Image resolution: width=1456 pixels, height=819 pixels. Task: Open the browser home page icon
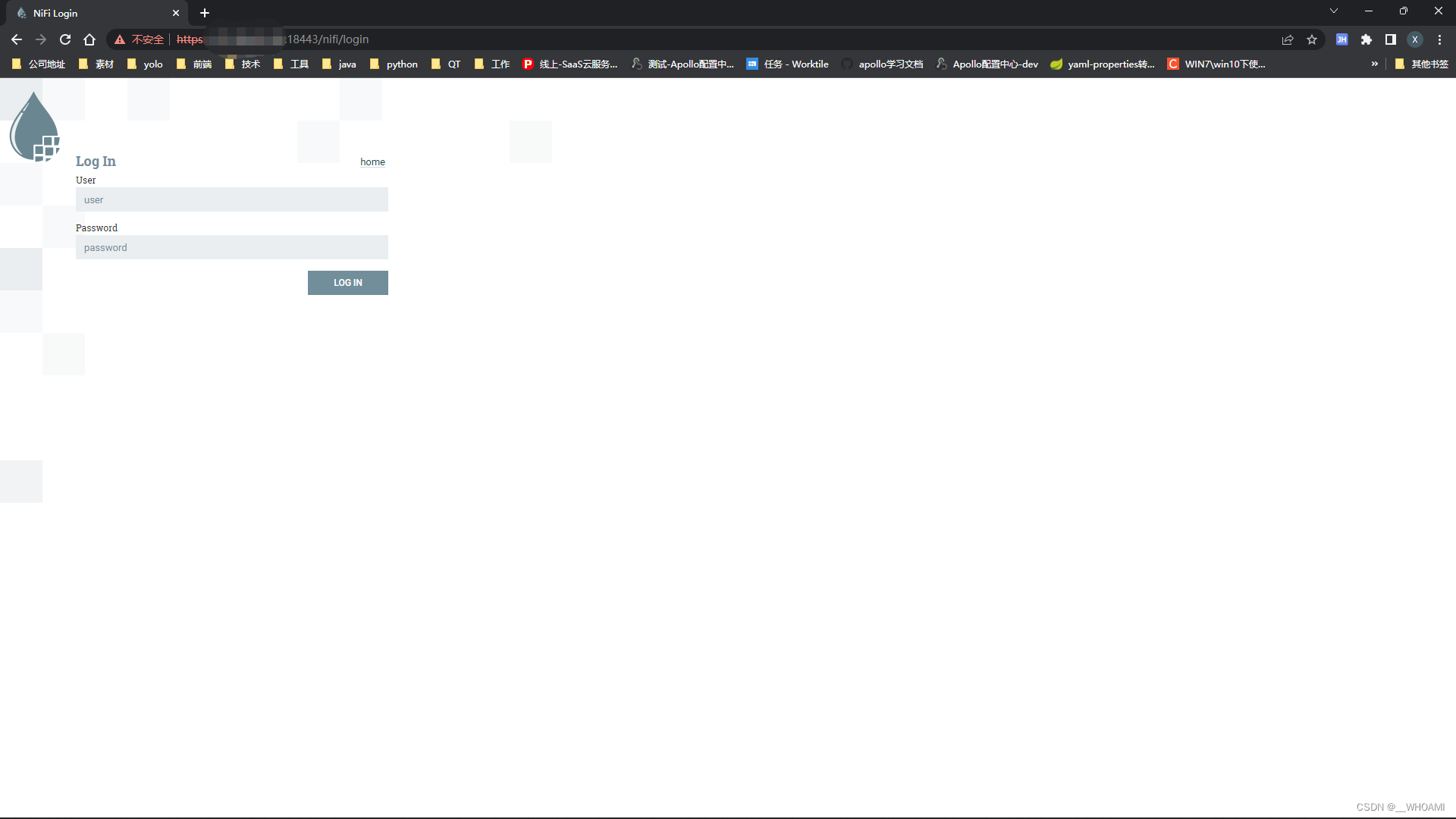89,39
